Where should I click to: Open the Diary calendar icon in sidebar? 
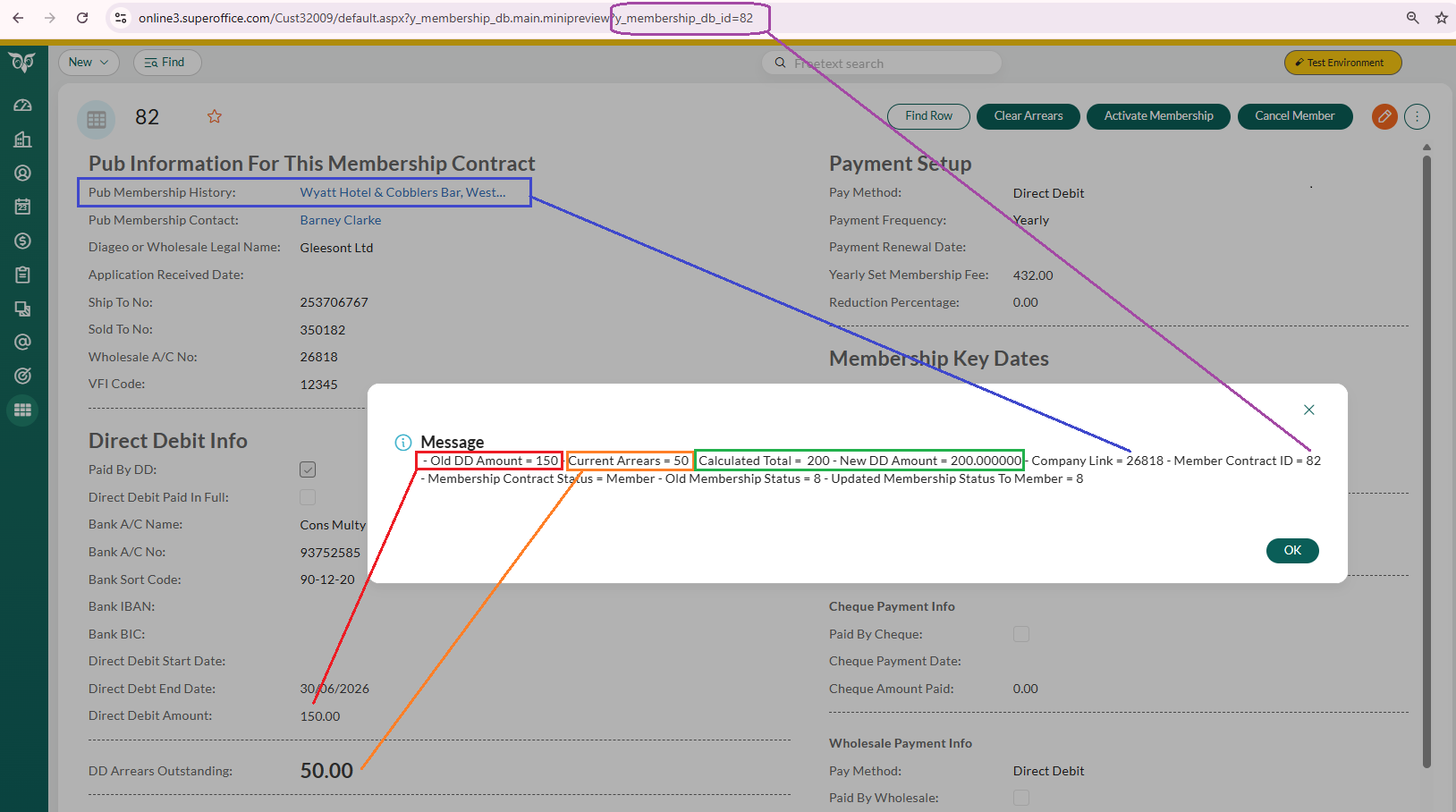click(x=23, y=207)
